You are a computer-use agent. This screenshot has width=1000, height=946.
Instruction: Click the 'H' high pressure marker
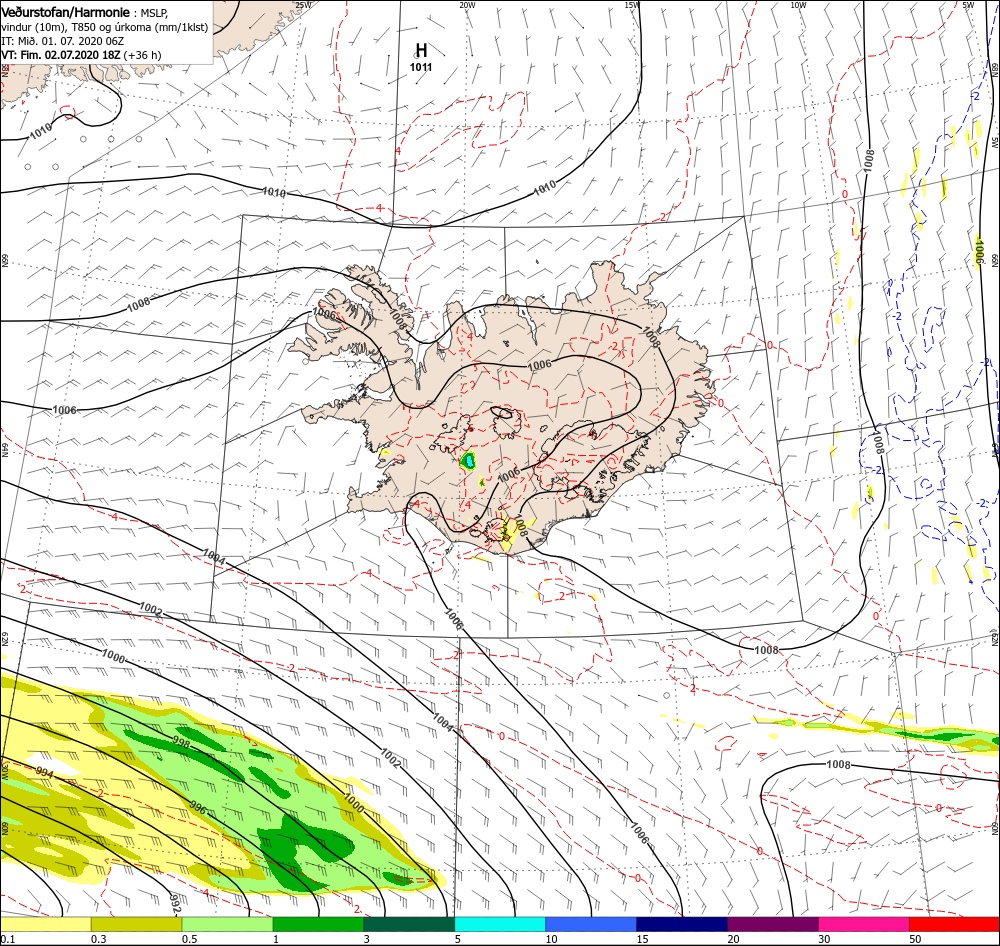tap(421, 50)
